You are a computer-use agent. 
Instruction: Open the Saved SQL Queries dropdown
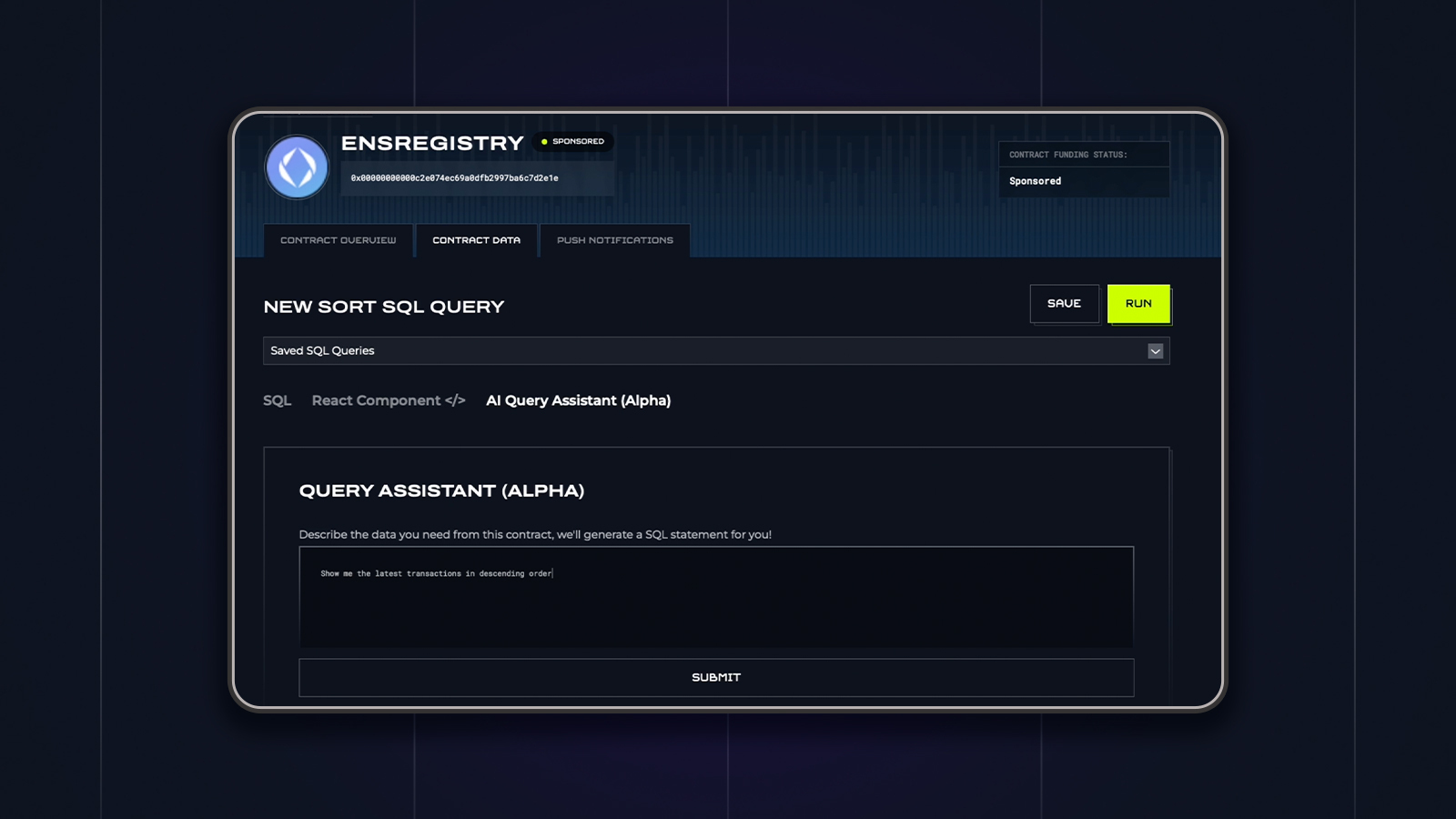click(x=715, y=351)
